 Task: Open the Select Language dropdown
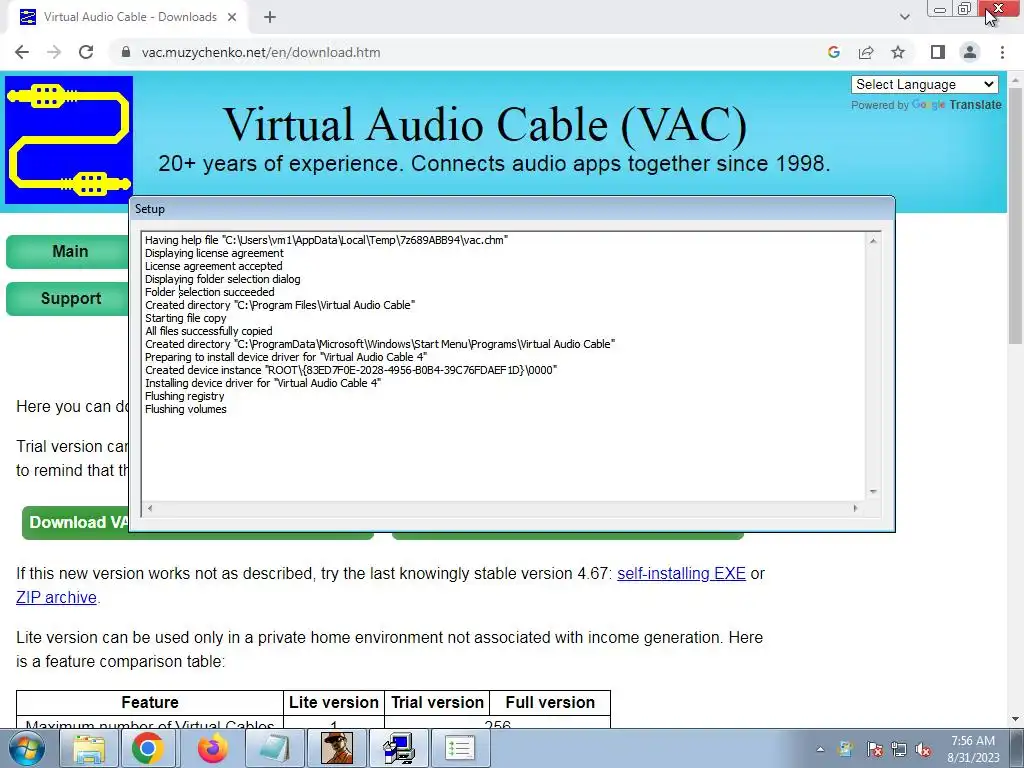[x=925, y=84]
